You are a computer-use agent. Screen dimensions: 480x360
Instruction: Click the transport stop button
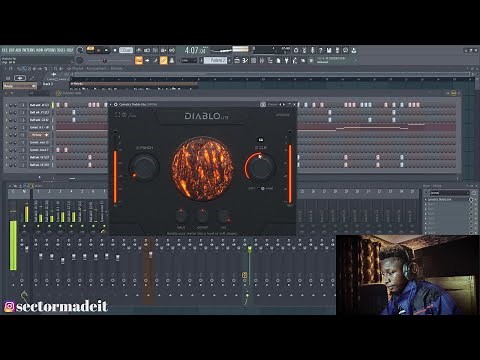pos(106,50)
